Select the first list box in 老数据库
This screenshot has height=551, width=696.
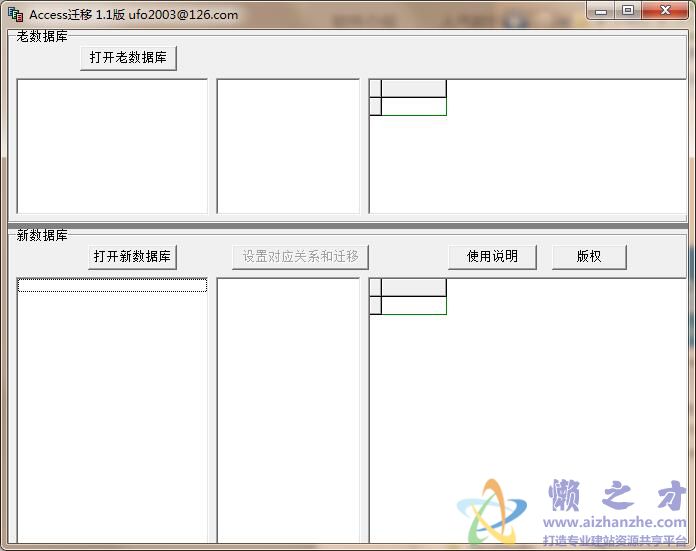click(x=112, y=146)
